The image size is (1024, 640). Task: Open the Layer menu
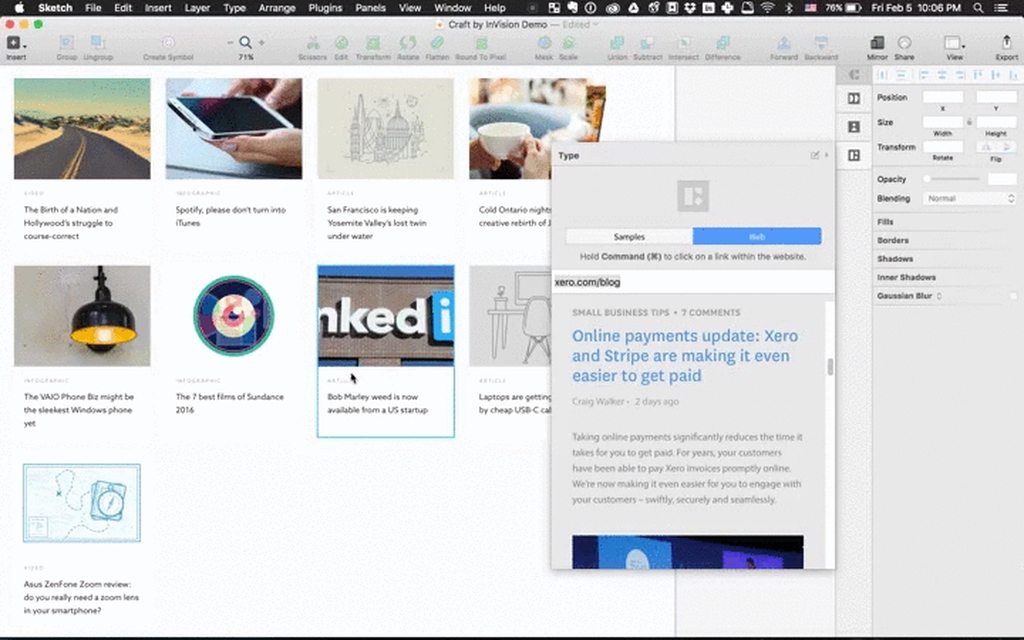tap(197, 8)
